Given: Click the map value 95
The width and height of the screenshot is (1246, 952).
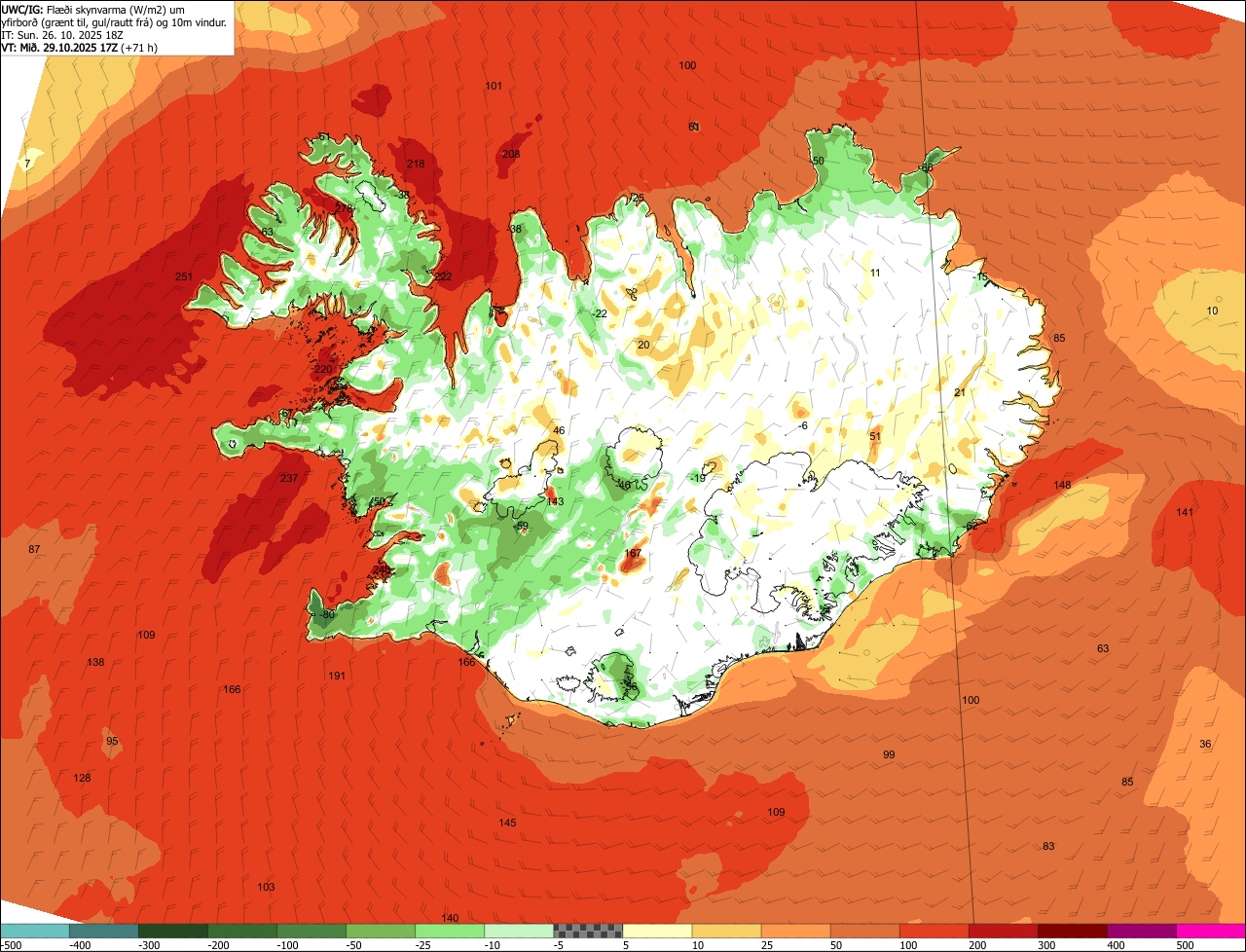Looking at the screenshot, I should (112, 741).
